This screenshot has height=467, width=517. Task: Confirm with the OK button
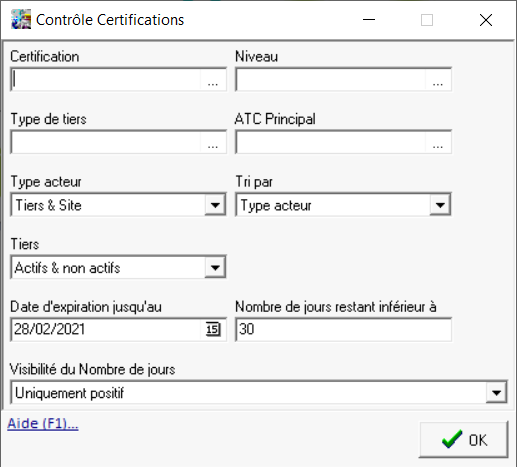[464, 440]
